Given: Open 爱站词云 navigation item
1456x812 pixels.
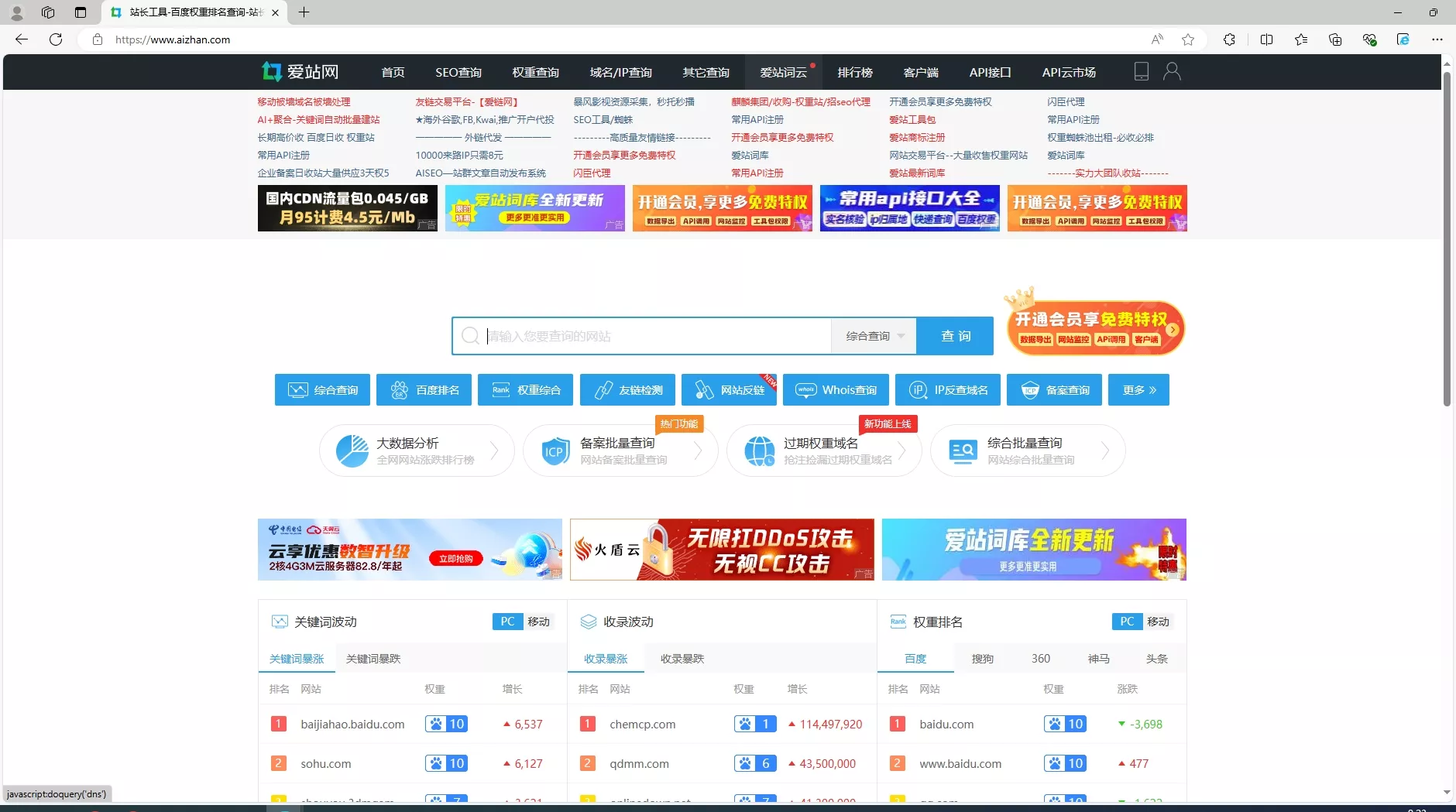Looking at the screenshot, I should point(783,72).
